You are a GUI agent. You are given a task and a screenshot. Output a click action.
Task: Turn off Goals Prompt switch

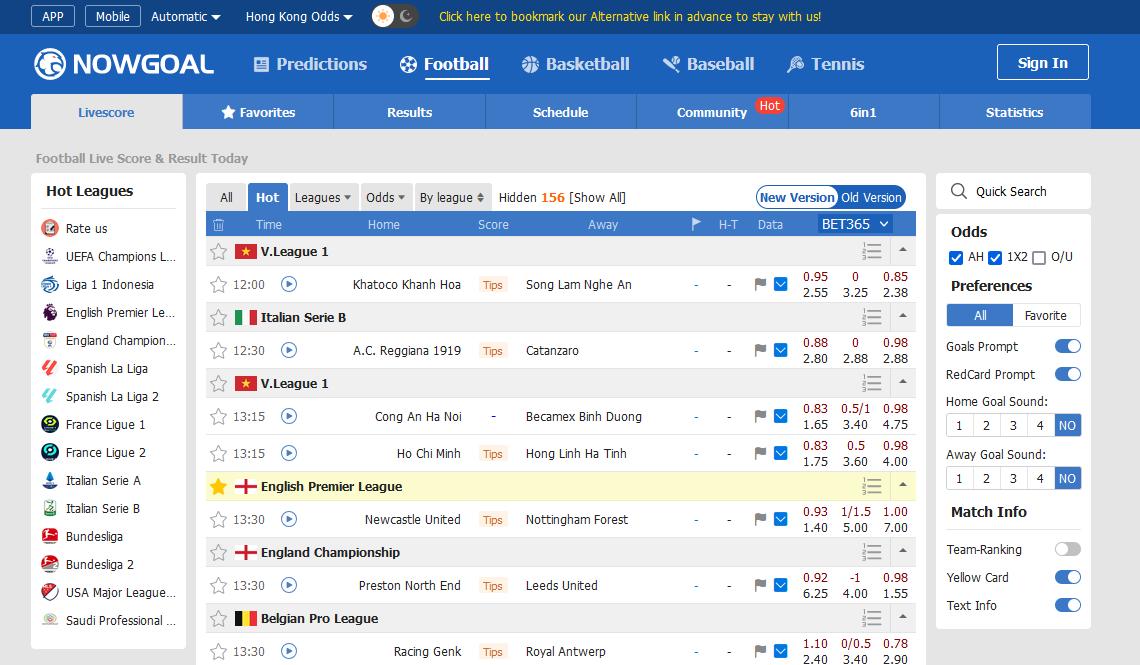coord(1067,346)
